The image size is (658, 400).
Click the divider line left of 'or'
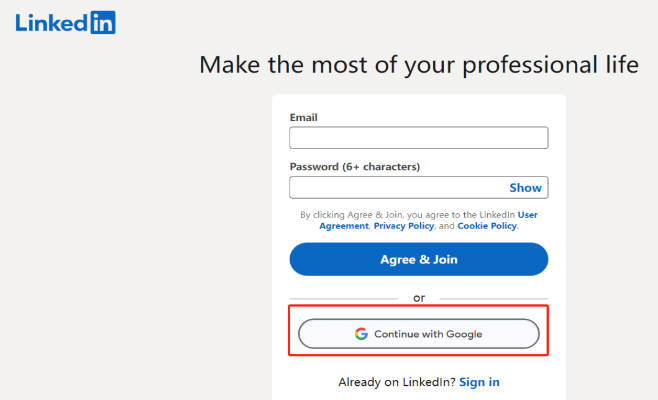344,299
